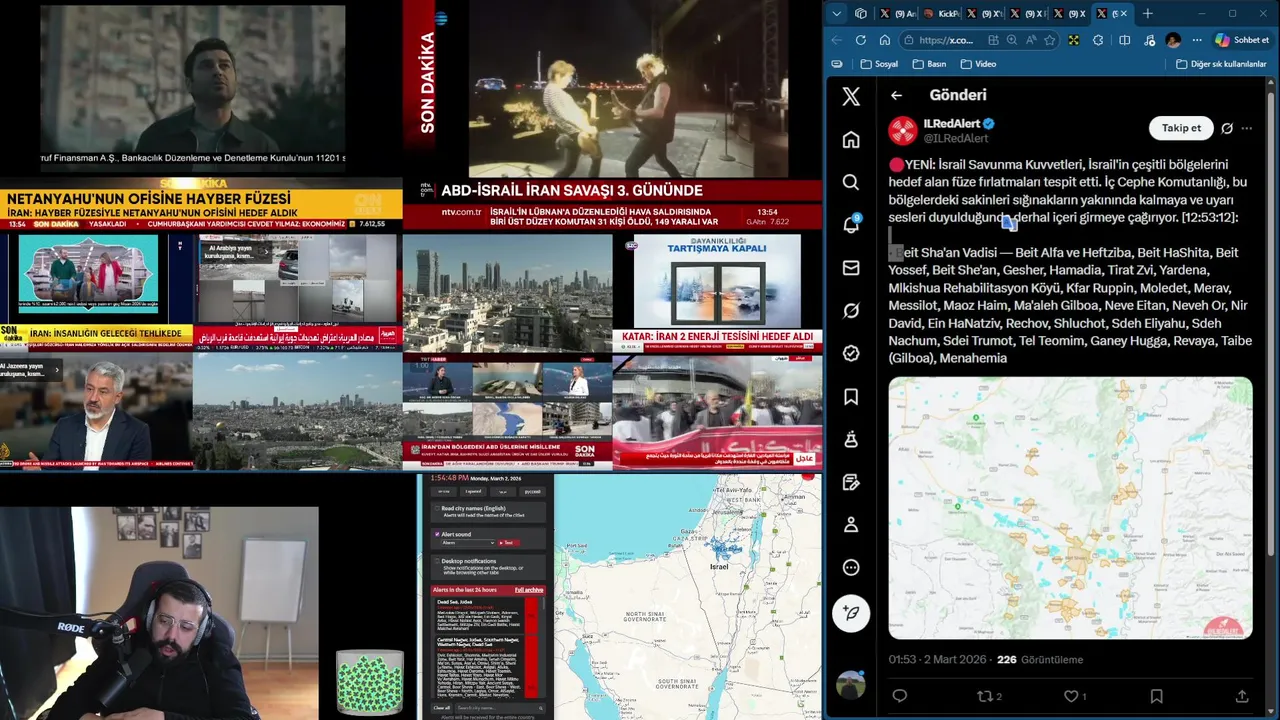Open the tab actions dropdown arrow
The width and height of the screenshot is (1280, 720).
tap(837, 13)
